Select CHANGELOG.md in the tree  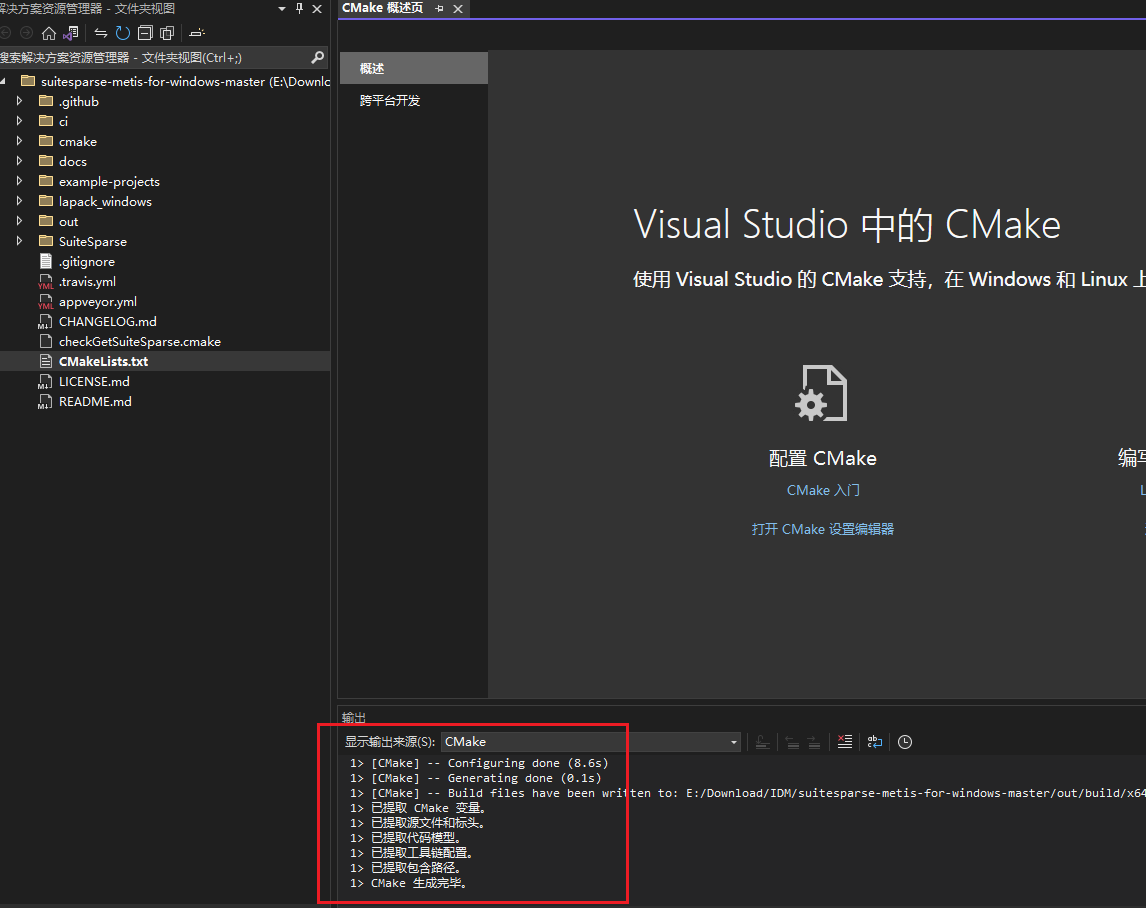click(107, 322)
